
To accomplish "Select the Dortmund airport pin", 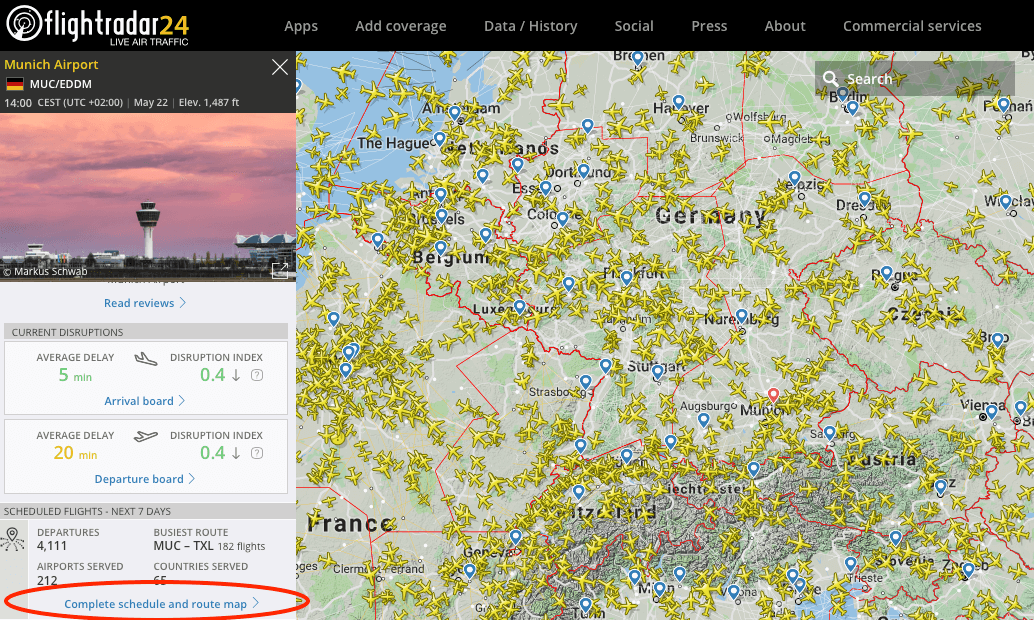I will click(x=584, y=171).
